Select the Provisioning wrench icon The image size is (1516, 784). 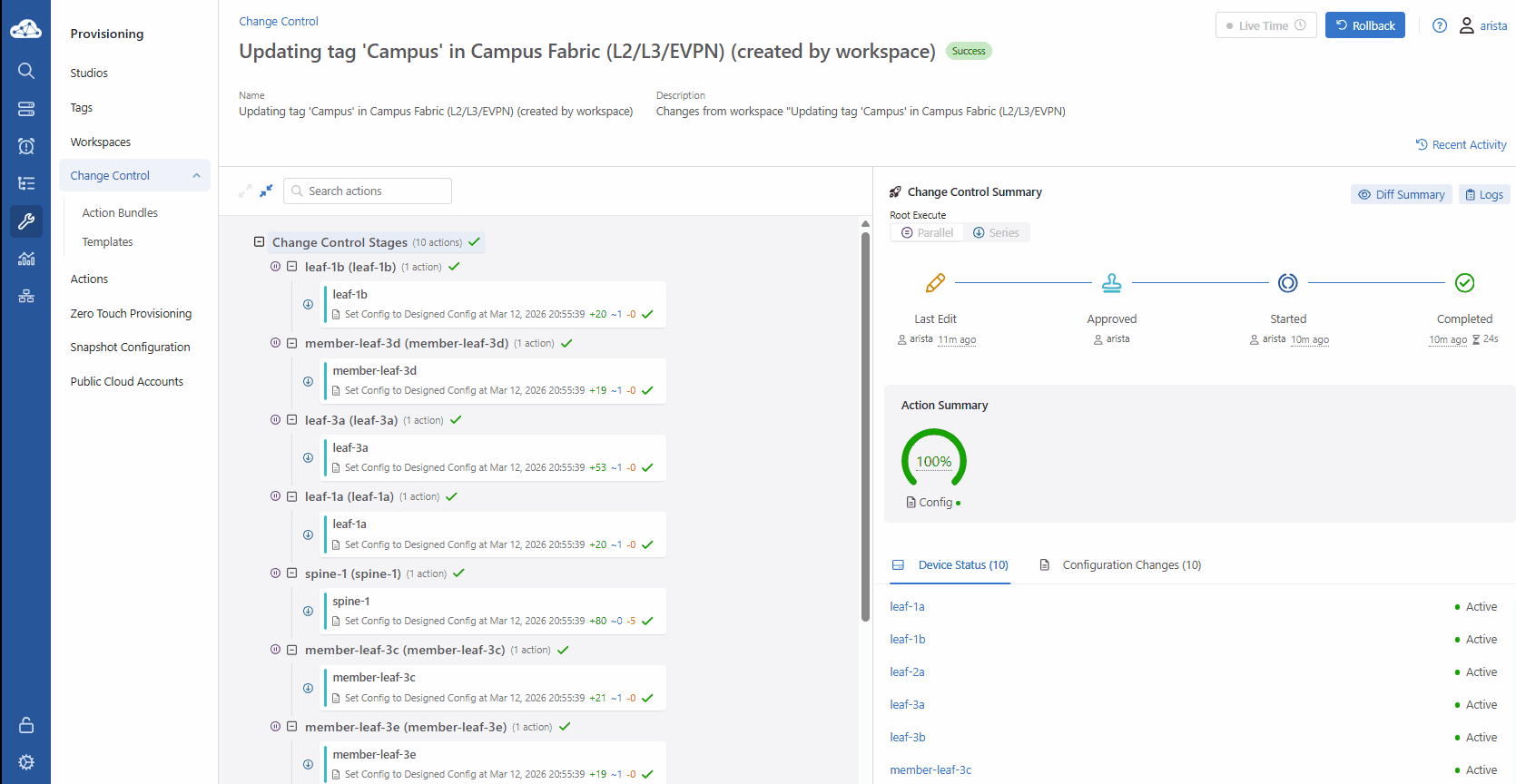pyautogui.click(x=26, y=221)
